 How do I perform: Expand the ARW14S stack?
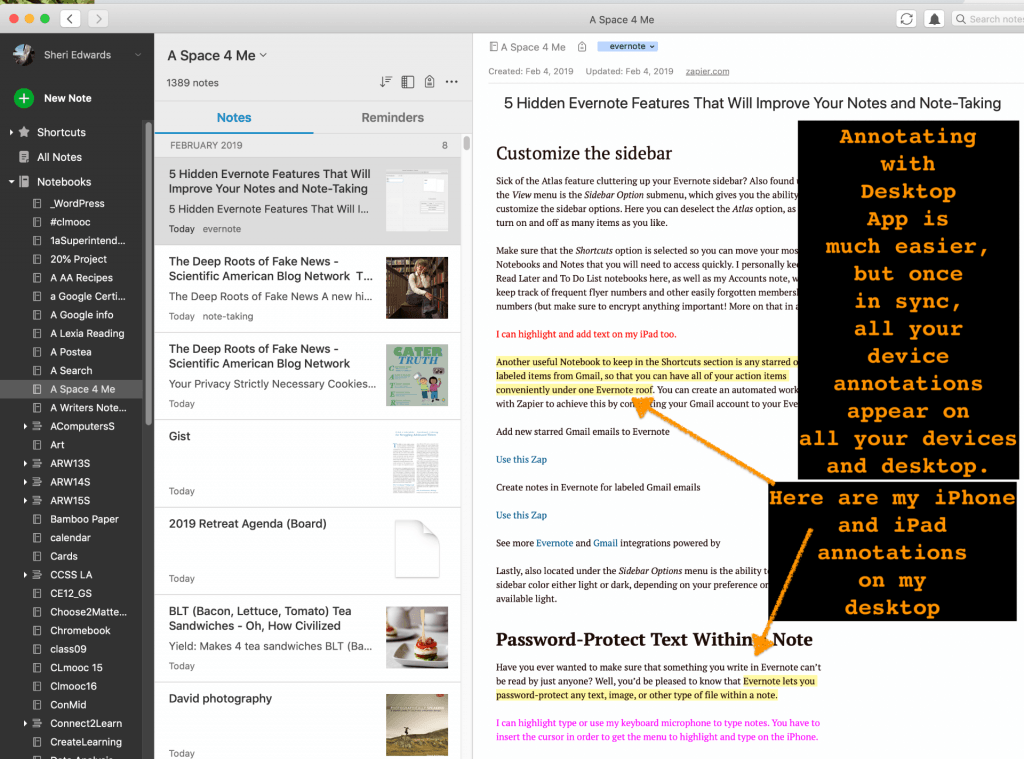[x=25, y=481]
